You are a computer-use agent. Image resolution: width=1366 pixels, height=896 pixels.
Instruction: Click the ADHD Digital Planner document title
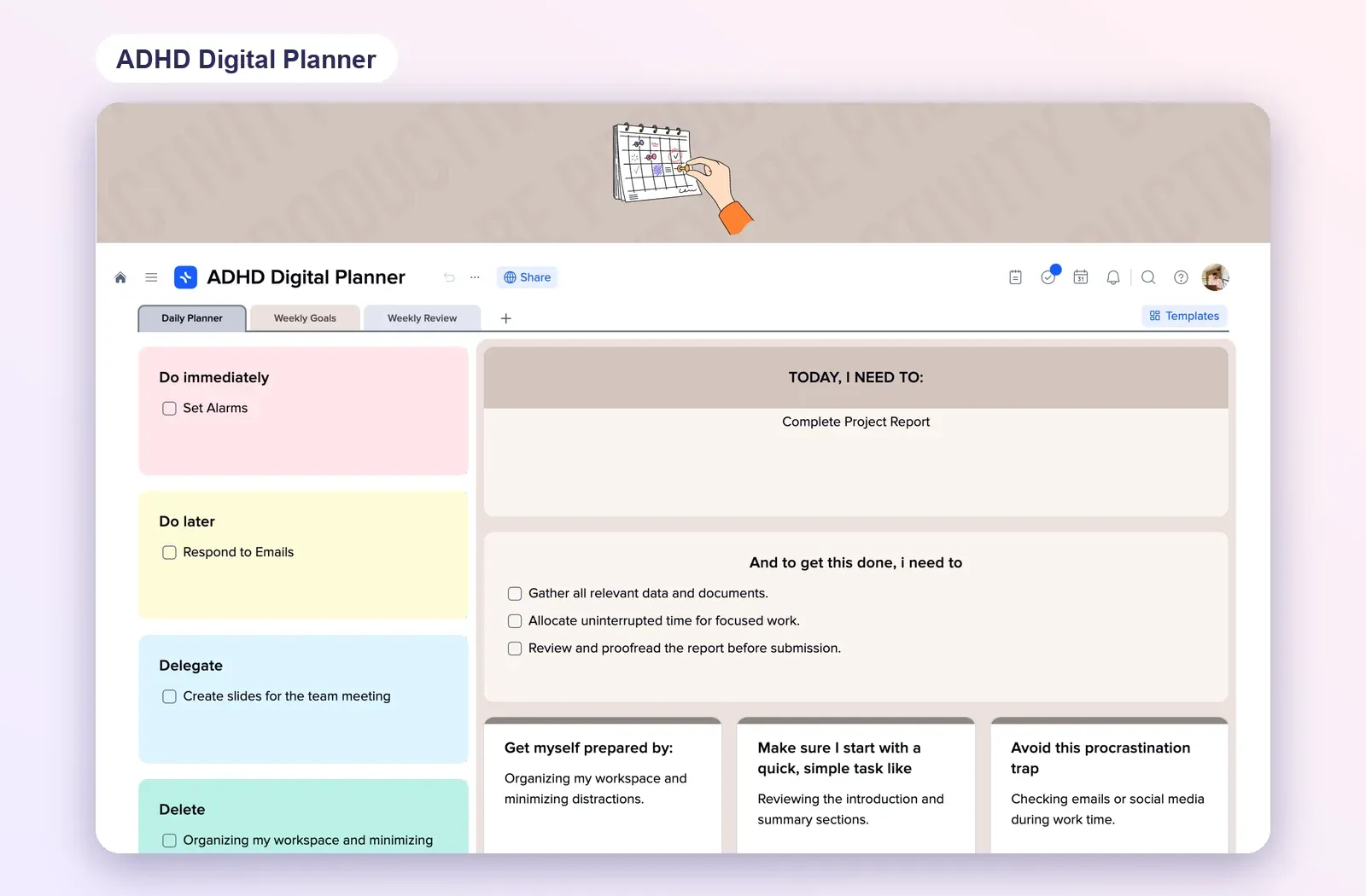pos(306,277)
